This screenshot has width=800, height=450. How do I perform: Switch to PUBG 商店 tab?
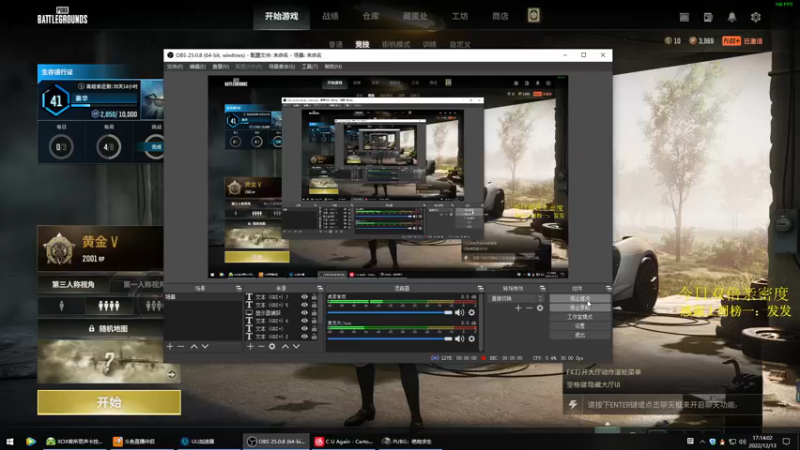tap(500, 16)
